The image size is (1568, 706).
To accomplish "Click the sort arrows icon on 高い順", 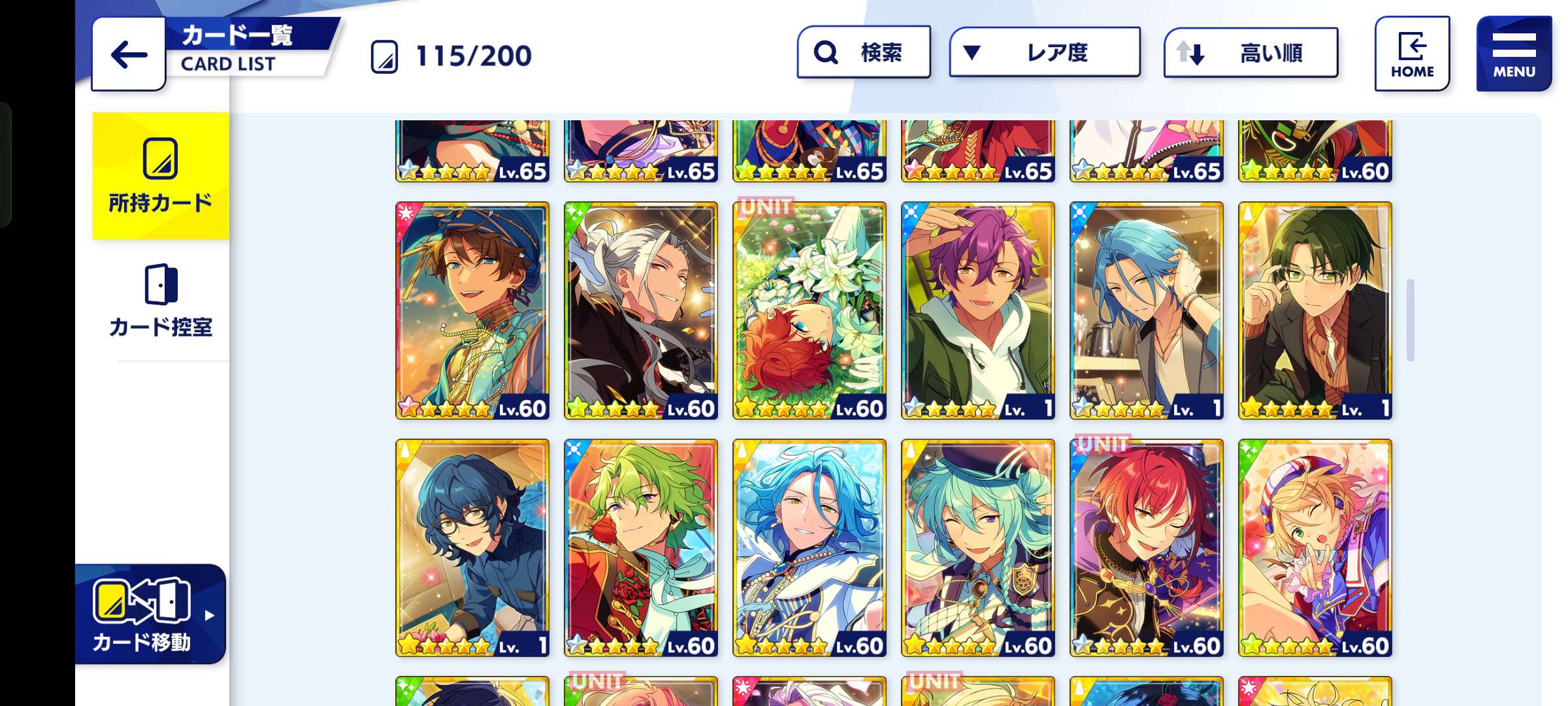I will click(1190, 53).
